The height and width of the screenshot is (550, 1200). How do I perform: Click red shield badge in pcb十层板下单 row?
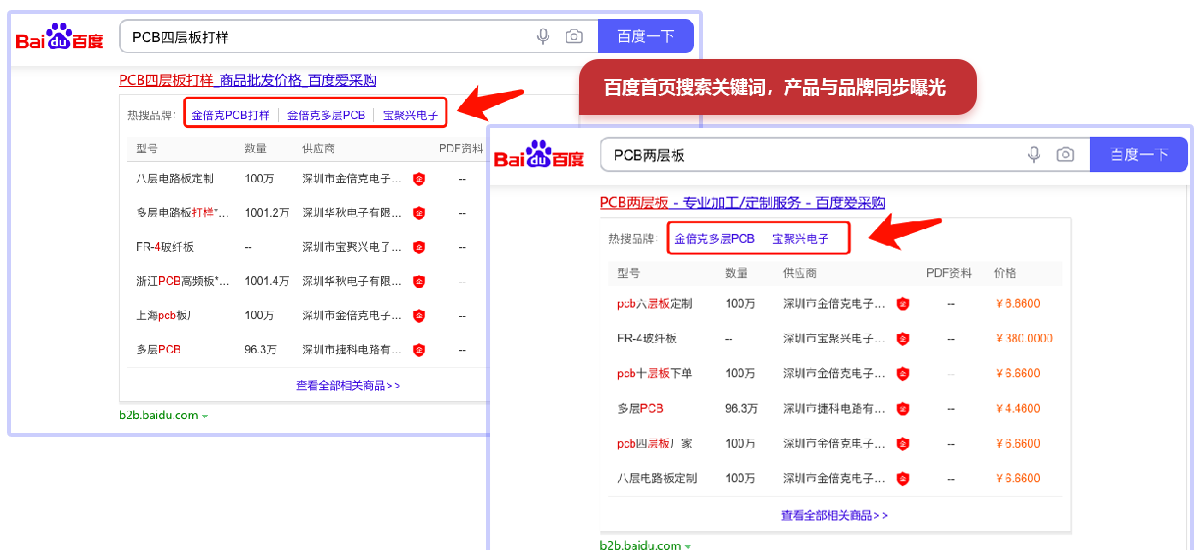(x=903, y=373)
